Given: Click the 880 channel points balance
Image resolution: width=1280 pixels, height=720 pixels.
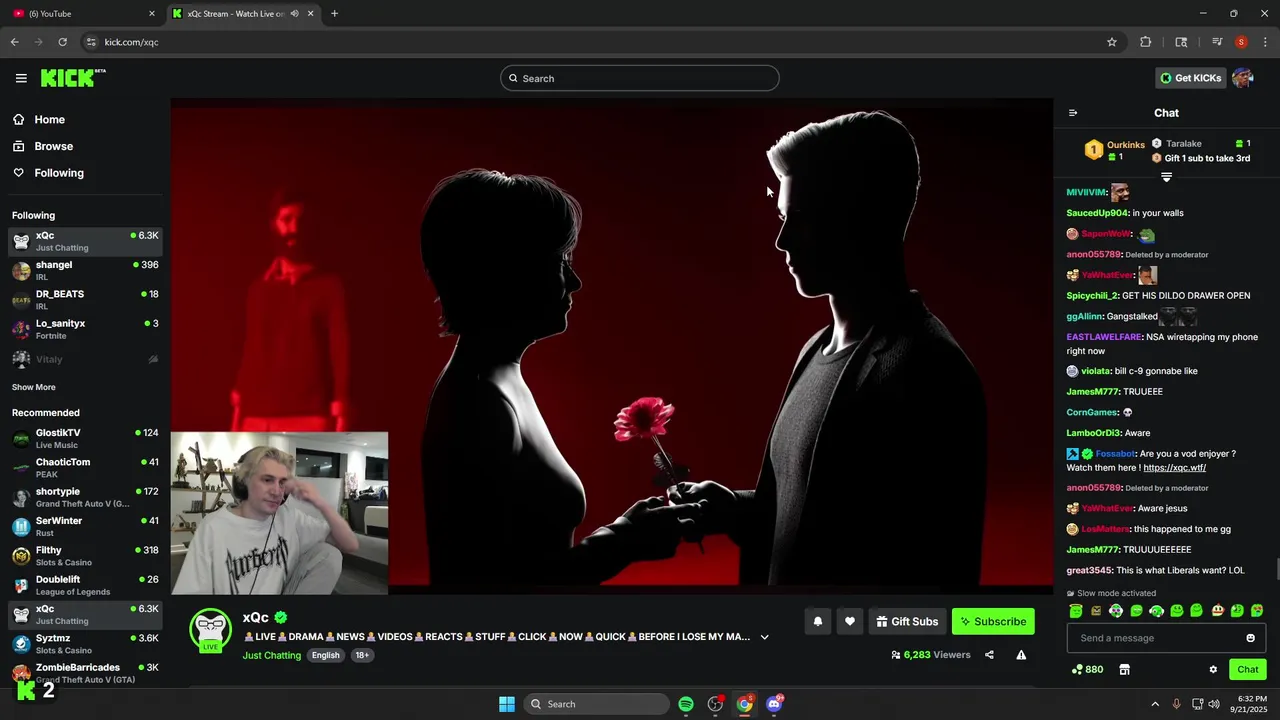Looking at the screenshot, I should 1087,670.
